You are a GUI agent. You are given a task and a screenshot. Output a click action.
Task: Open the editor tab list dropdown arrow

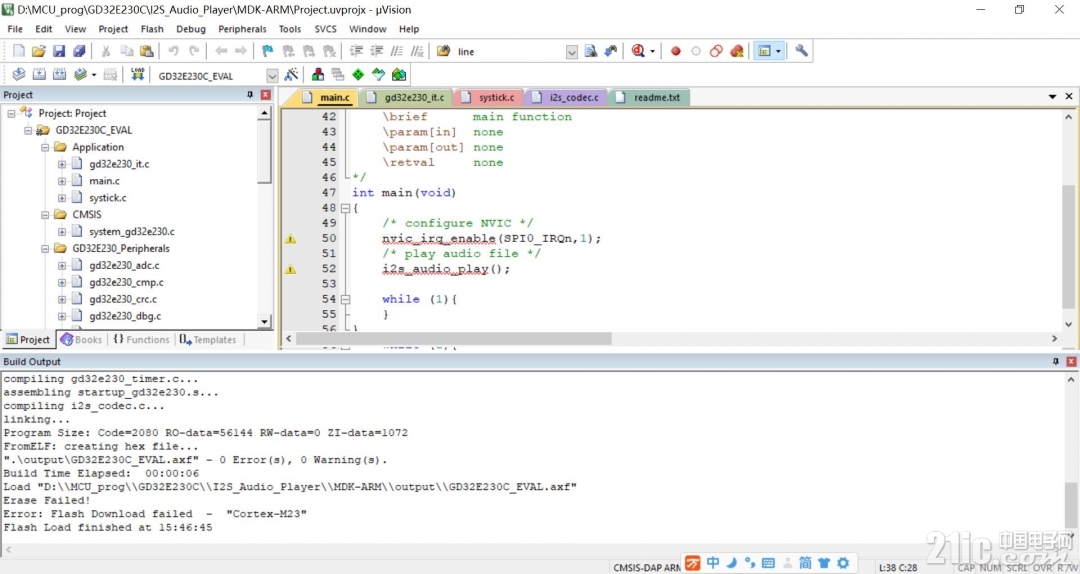click(x=1052, y=97)
